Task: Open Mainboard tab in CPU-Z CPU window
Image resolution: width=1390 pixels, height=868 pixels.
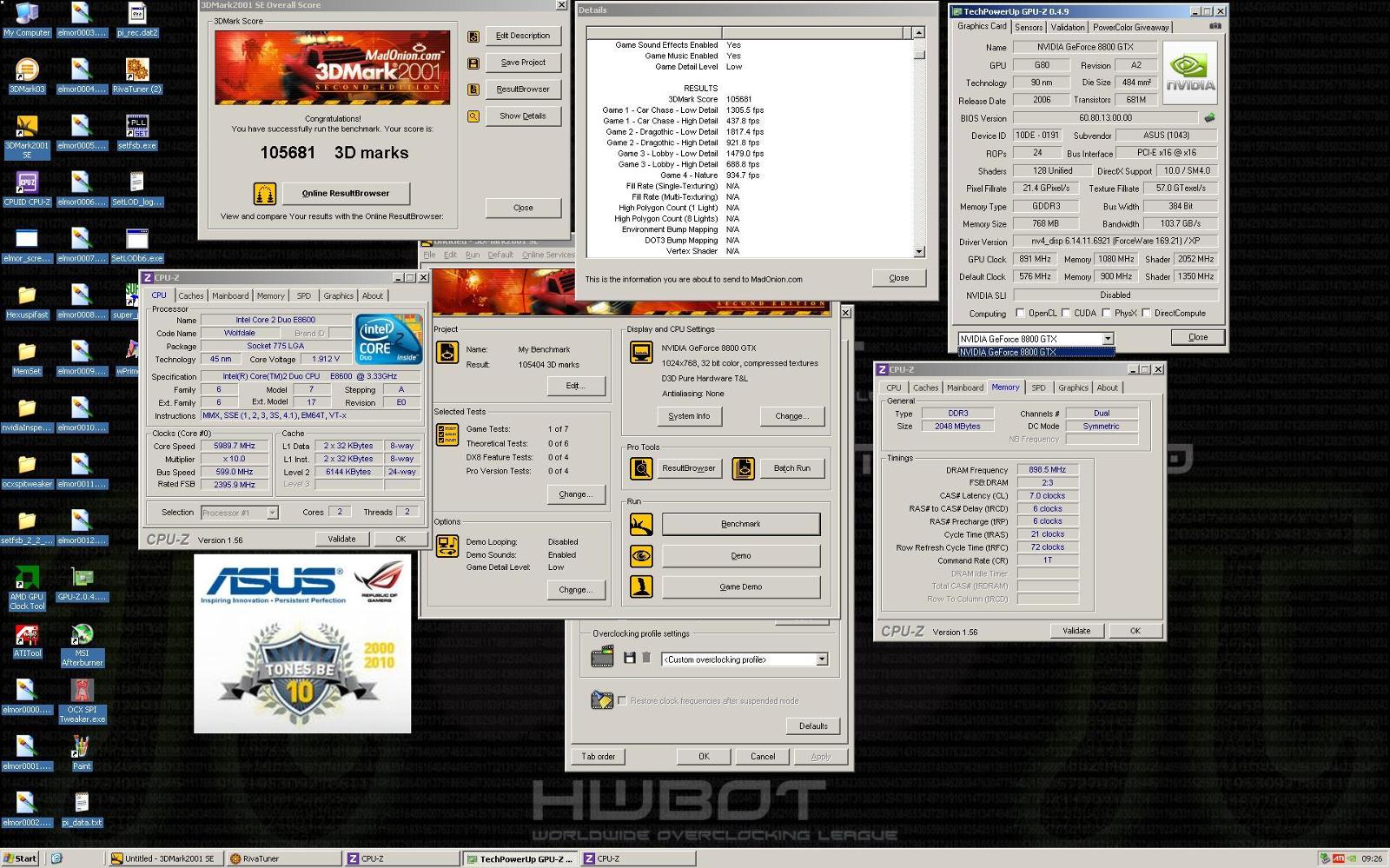Action: pos(230,296)
